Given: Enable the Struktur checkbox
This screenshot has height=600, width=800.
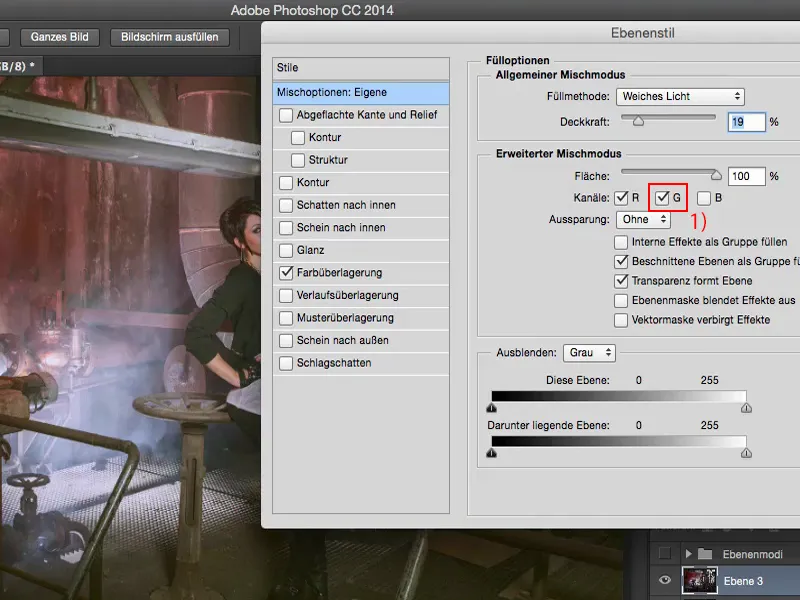Looking at the screenshot, I should click(x=297, y=160).
